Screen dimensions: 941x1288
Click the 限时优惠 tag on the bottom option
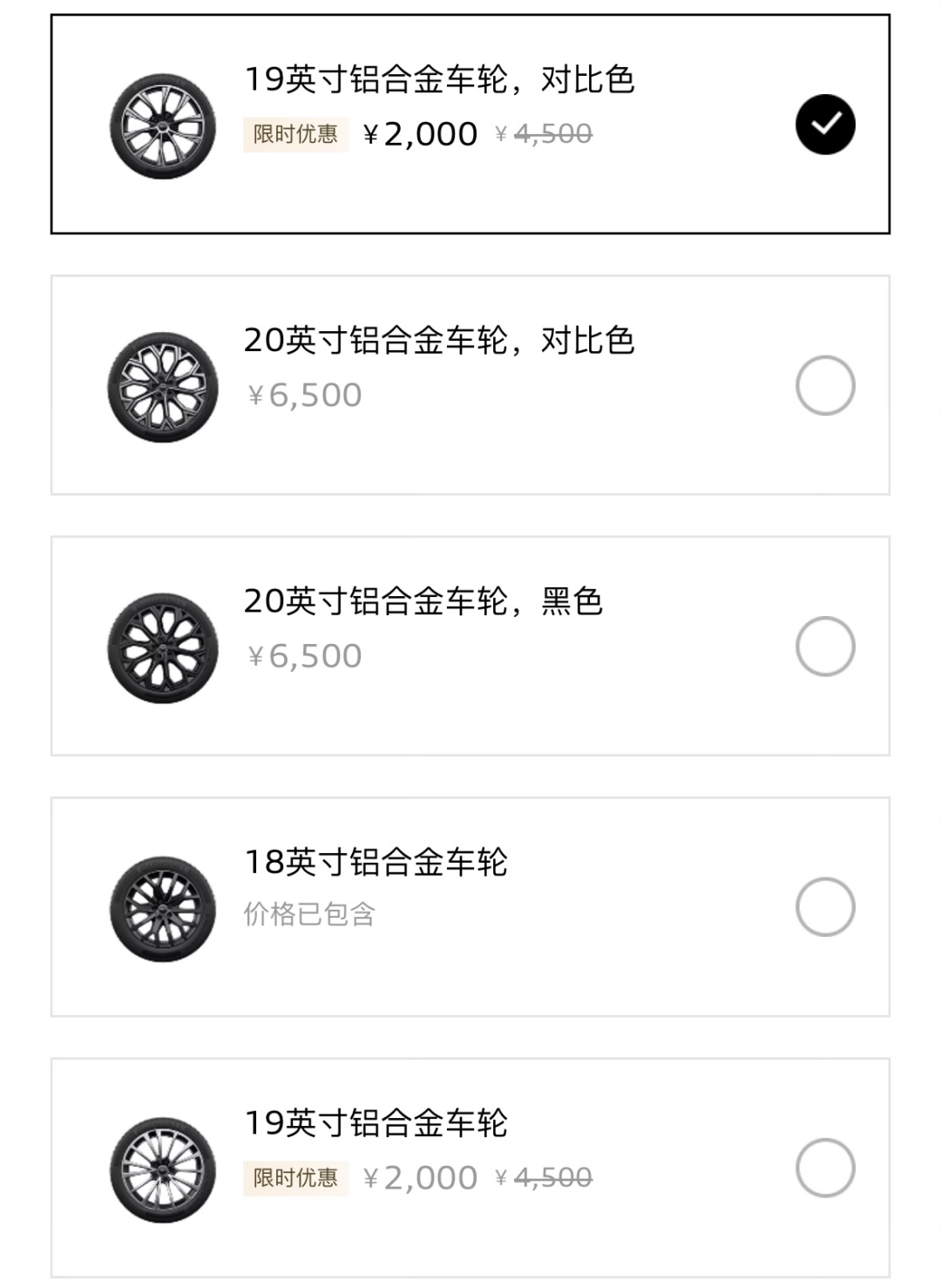[x=295, y=1178]
